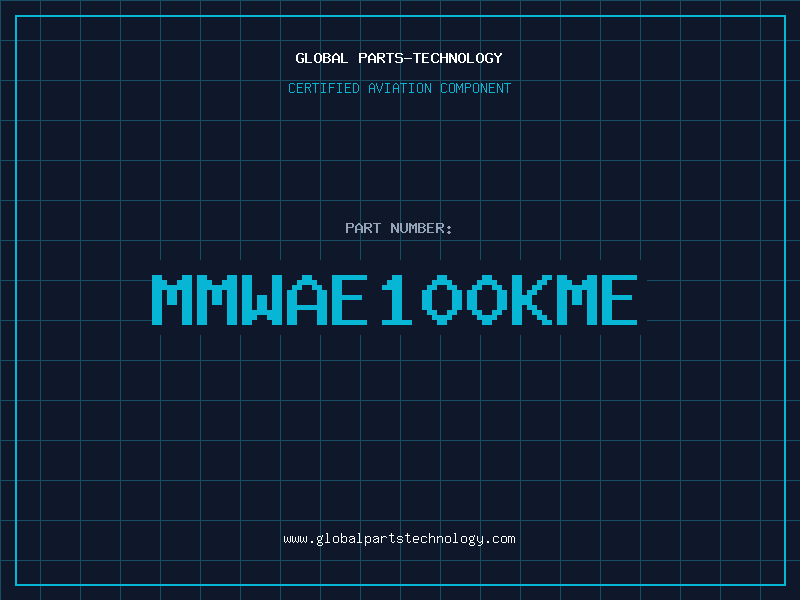The image size is (800, 600).
Task: Click the CERTIFIED AVIATION COMPONENT subtitle
Action: (x=399, y=88)
